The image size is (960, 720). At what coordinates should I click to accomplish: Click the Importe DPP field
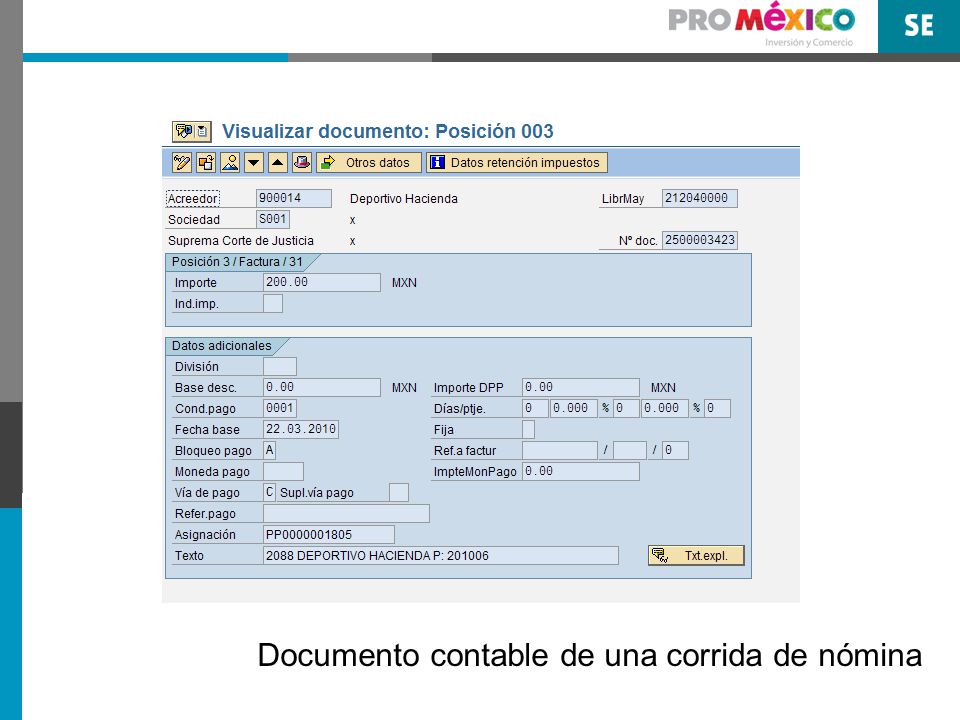tap(581, 388)
